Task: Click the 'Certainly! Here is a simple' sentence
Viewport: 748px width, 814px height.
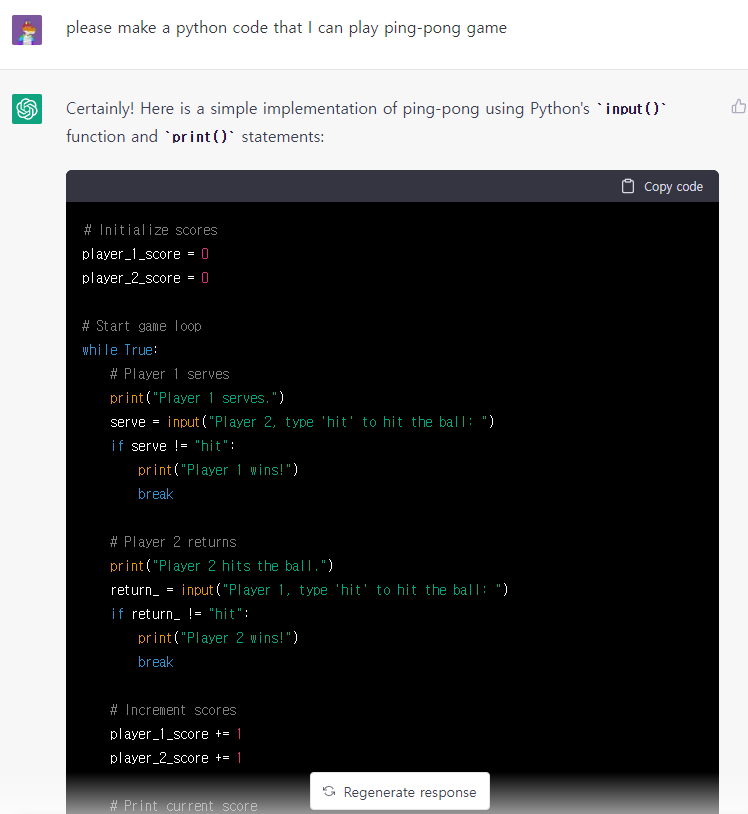Action: tap(366, 123)
